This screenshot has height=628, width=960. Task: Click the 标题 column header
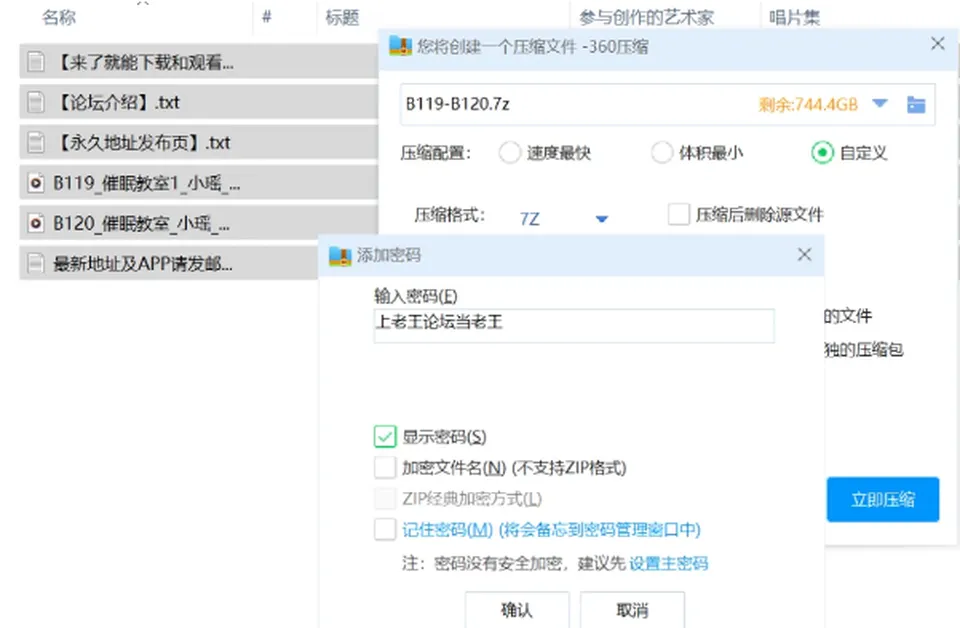(342, 17)
